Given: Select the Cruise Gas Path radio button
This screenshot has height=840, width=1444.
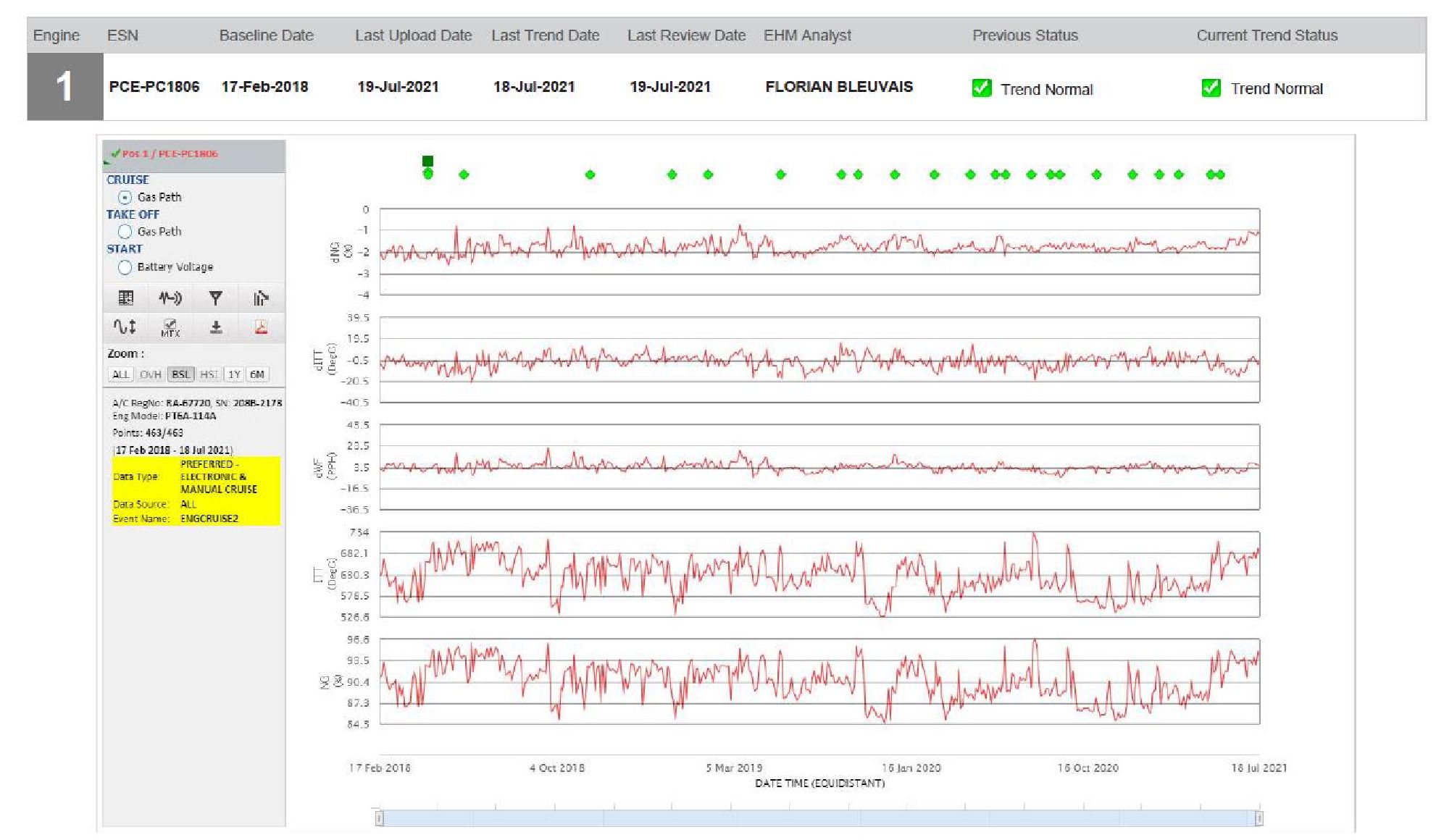Looking at the screenshot, I should pyautogui.click(x=125, y=197).
